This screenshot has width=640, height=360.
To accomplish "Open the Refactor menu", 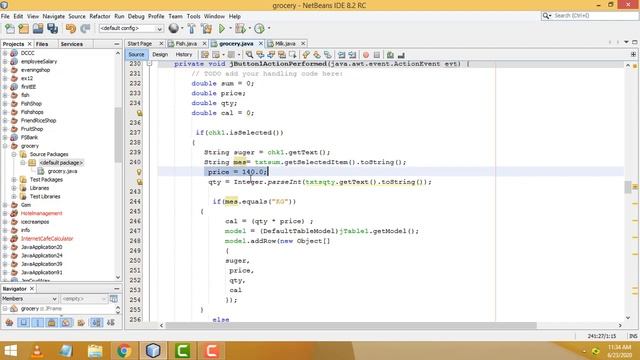I will coord(100,16).
